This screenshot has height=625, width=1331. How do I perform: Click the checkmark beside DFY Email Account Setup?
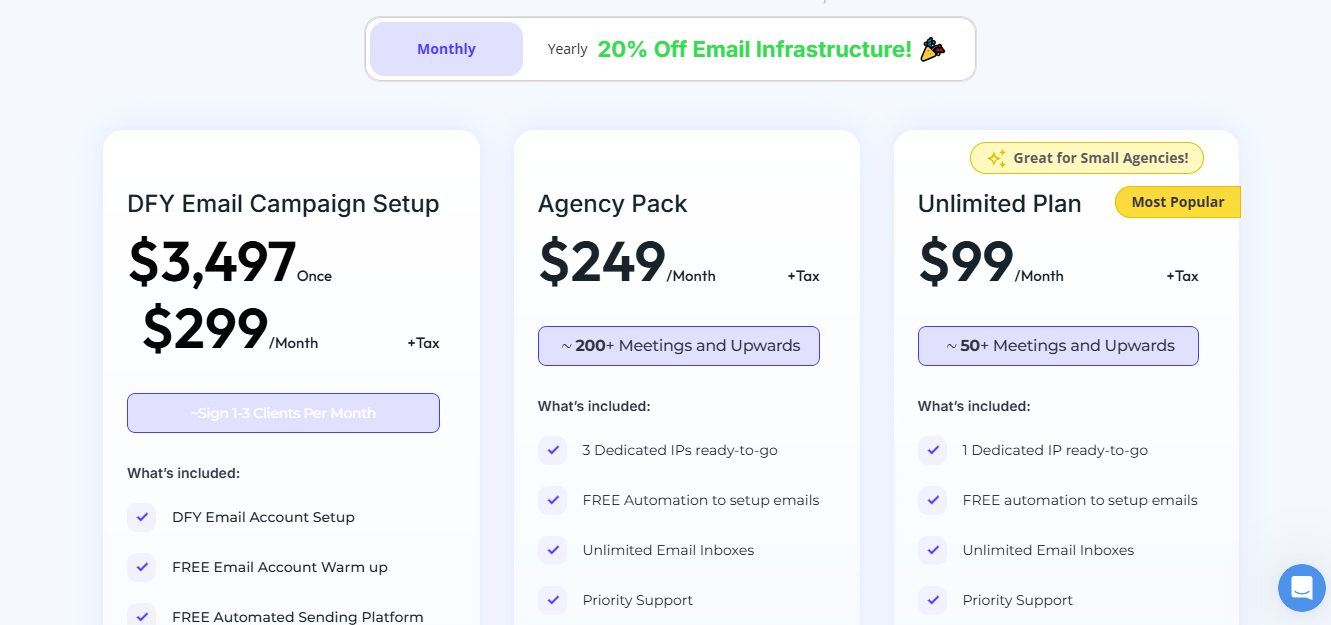(141, 517)
